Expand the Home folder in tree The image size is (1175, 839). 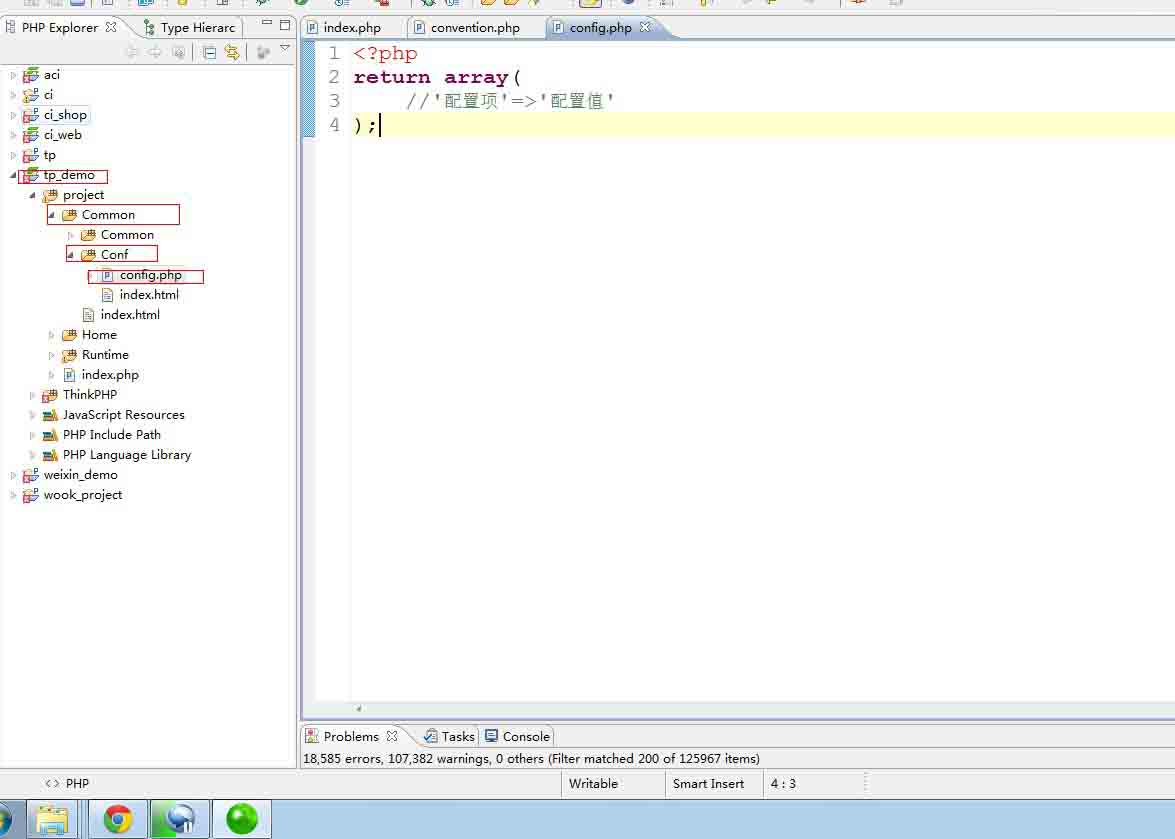click(x=52, y=335)
